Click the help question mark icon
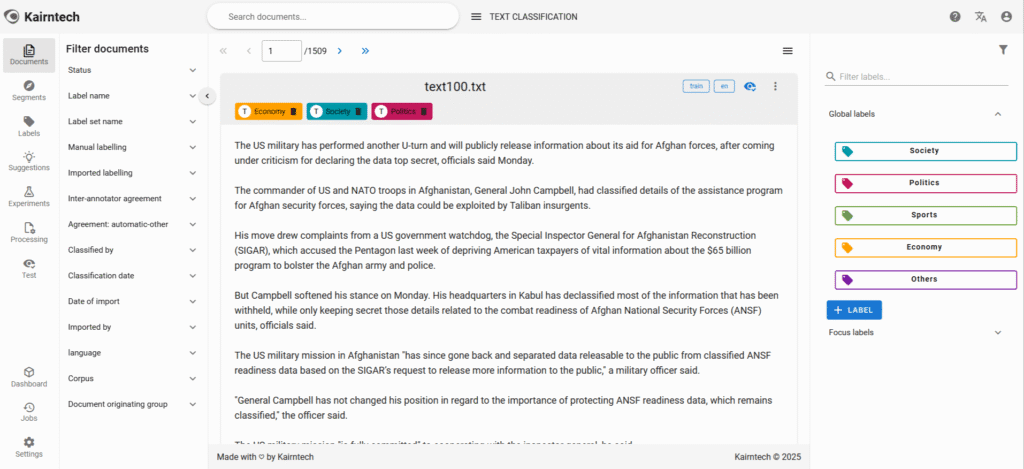 click(955, 17)
